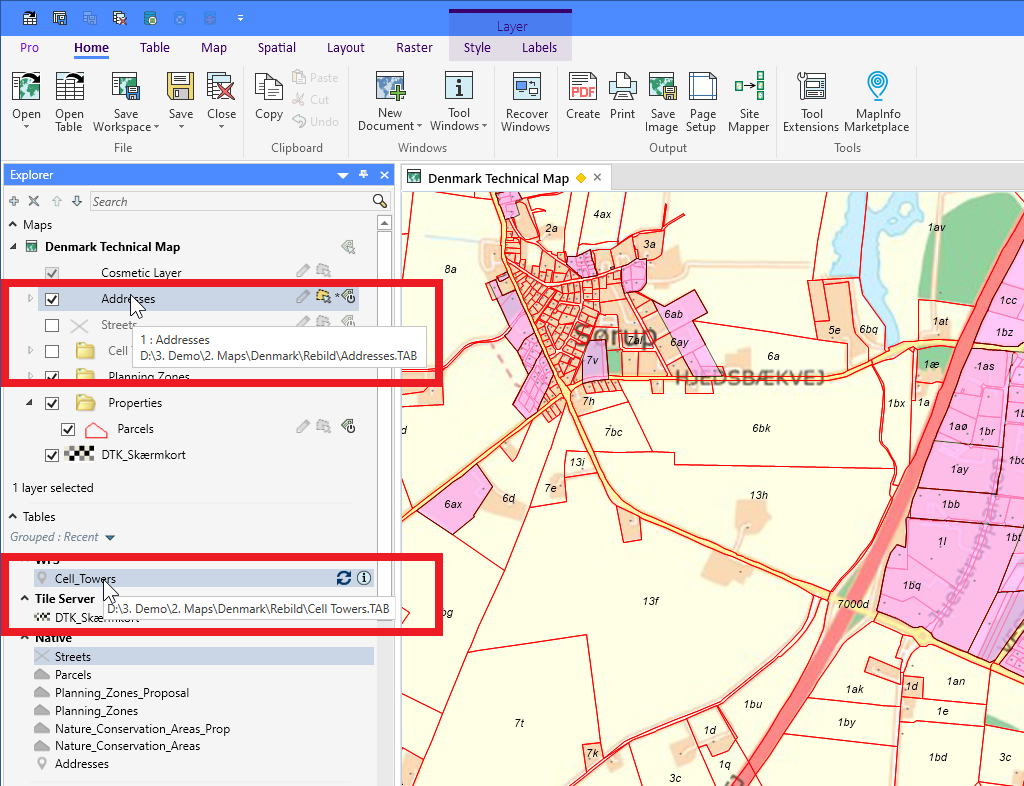Open the Labels contextual tab
The image size is (1024, 786).
coord(539,47)
